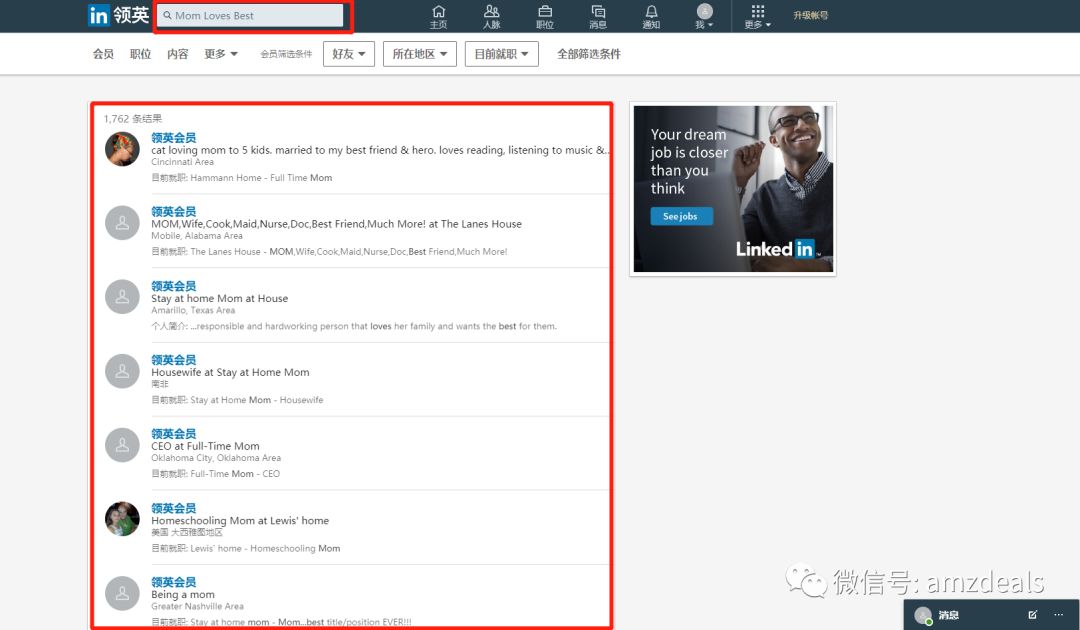This screenshot has height=630, width=1080.
Task: Open the 职位 briefcase icon in top bar
Action: coord(545,16)
